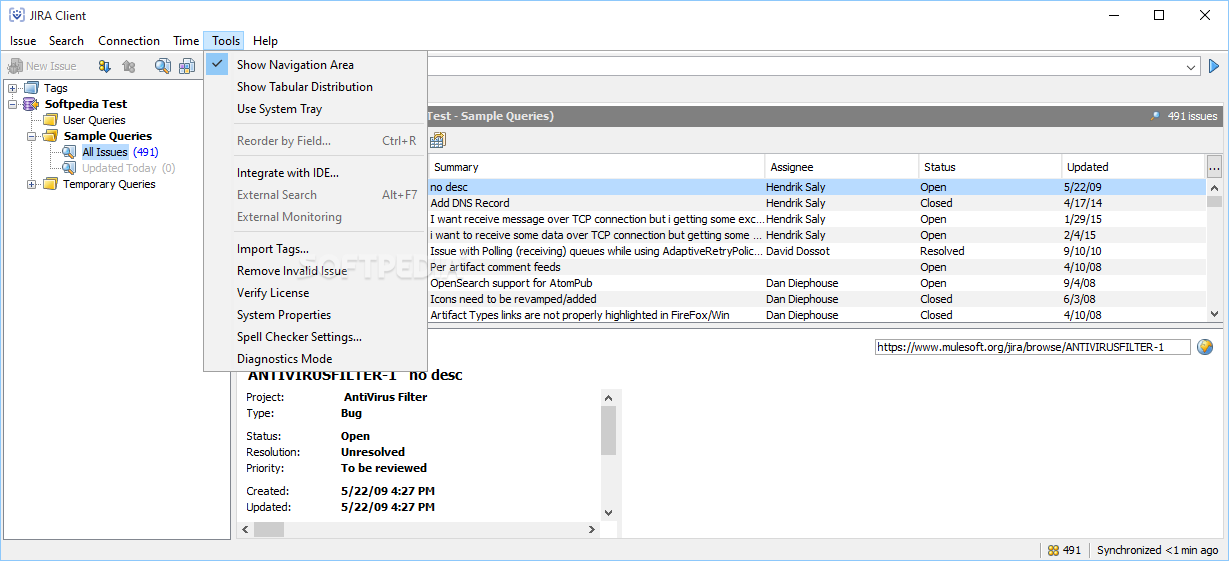Click the grayed Reorder by Field... entry
Image resolution: width=1229 pixels, height=561 pixels.
click(x=316, y=141)
